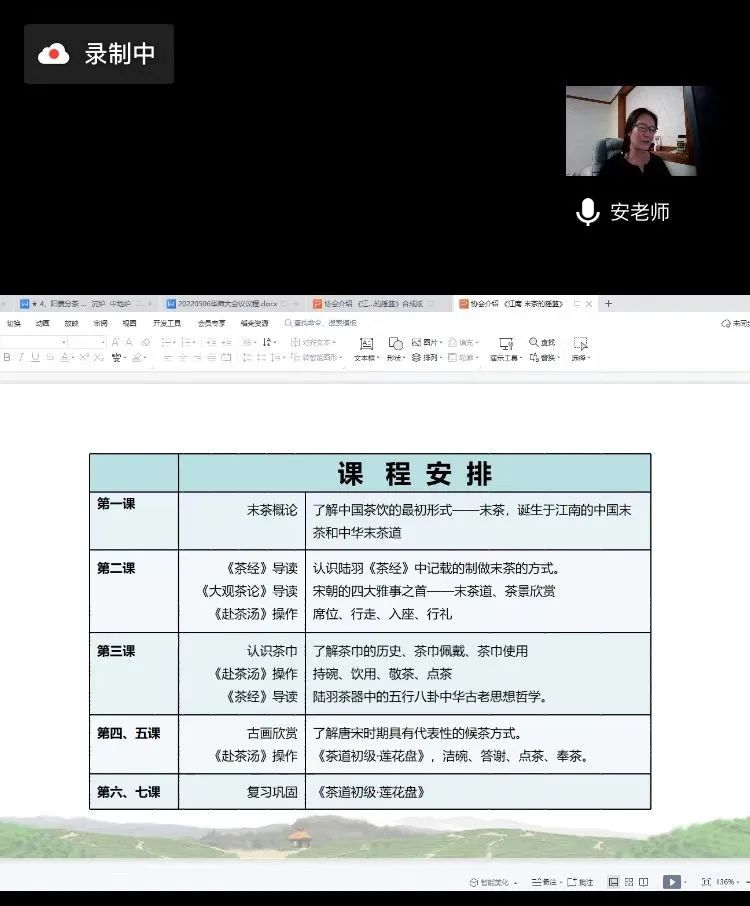Open slideshow play options arrow
This screenshot has height=906, width=750.
(685, 882)
